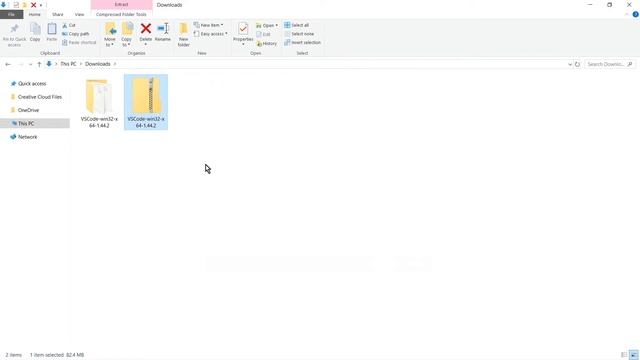Open the New item dropdown
The width and height of the screenshot is (640, 360).
pyautogui.click(x=209, y=25)
